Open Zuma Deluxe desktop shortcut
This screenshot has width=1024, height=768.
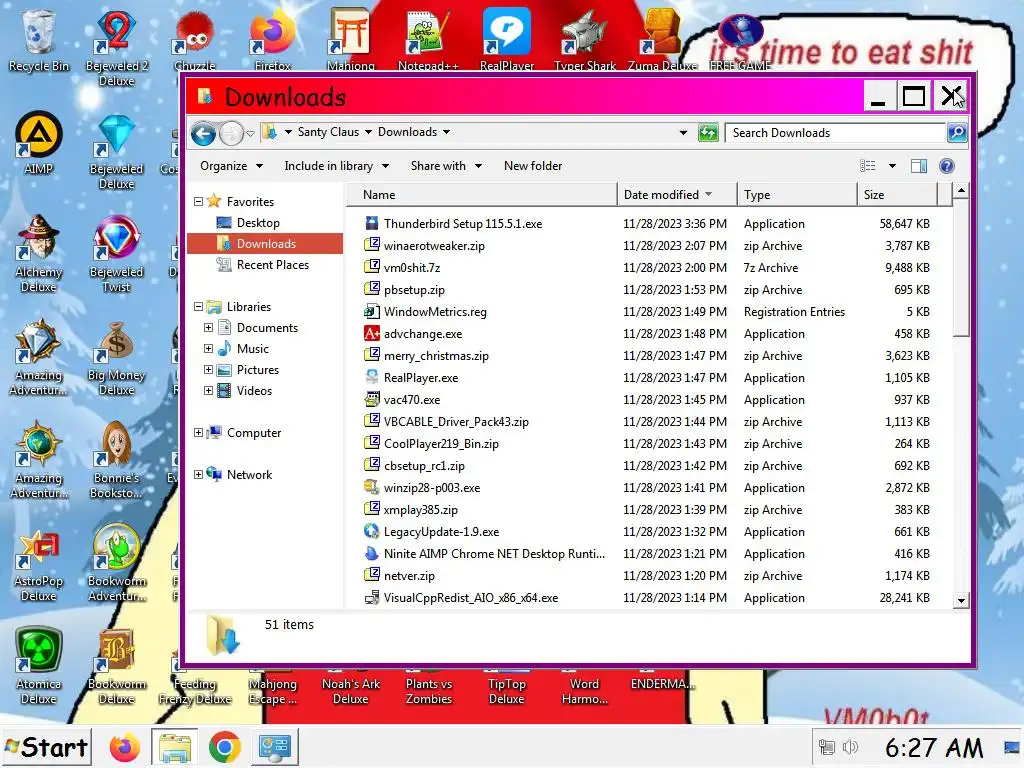662,39
